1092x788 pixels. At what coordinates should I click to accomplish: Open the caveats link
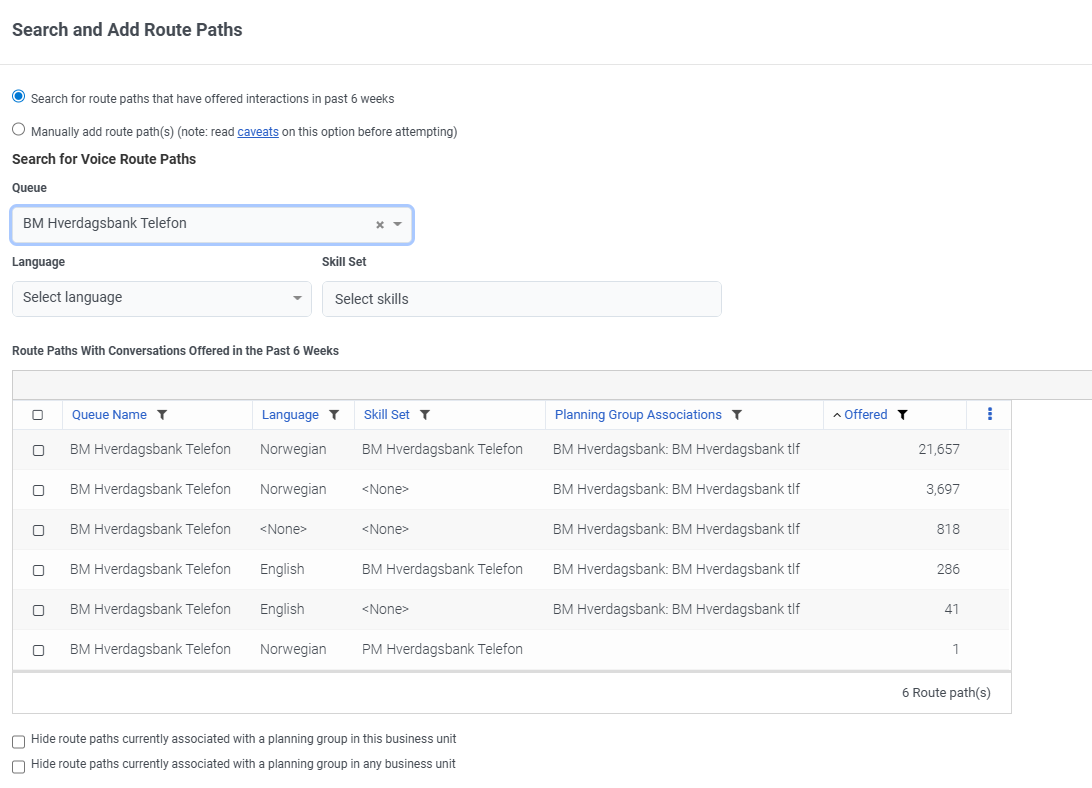(258, 132)
